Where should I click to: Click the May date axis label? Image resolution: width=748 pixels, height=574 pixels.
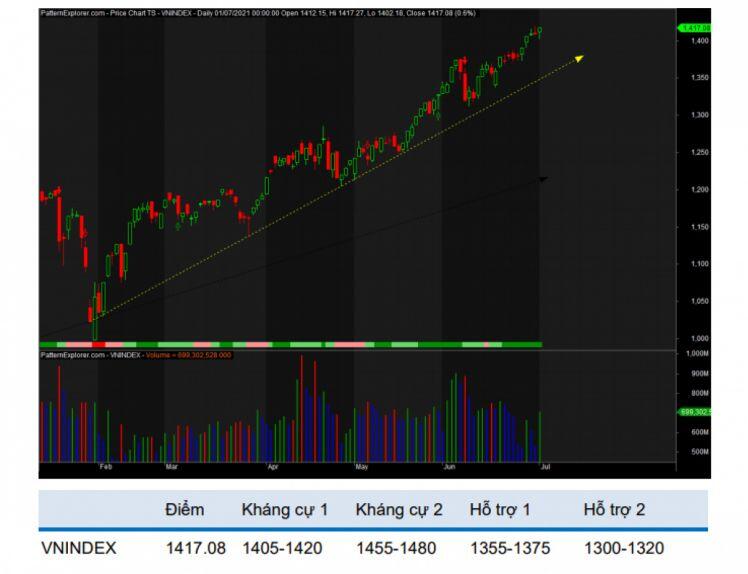[362, 467]
